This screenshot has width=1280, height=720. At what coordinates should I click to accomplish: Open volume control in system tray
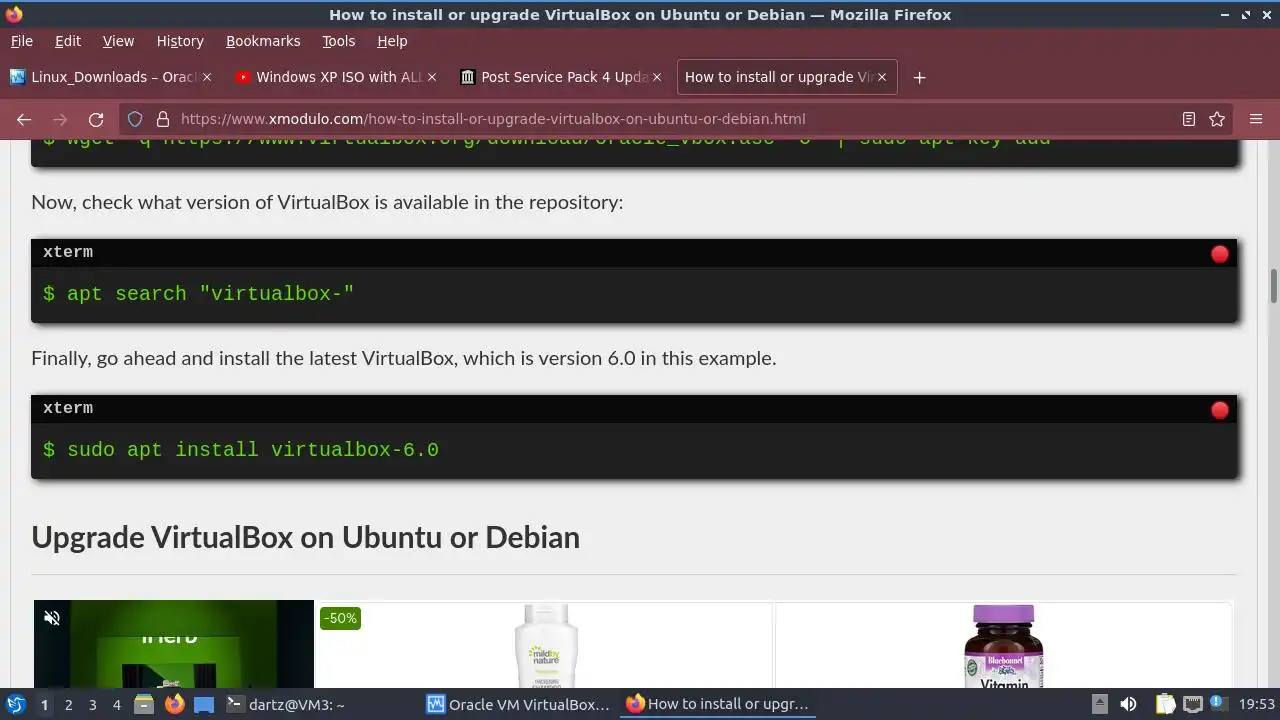[x=1128, y=704]
